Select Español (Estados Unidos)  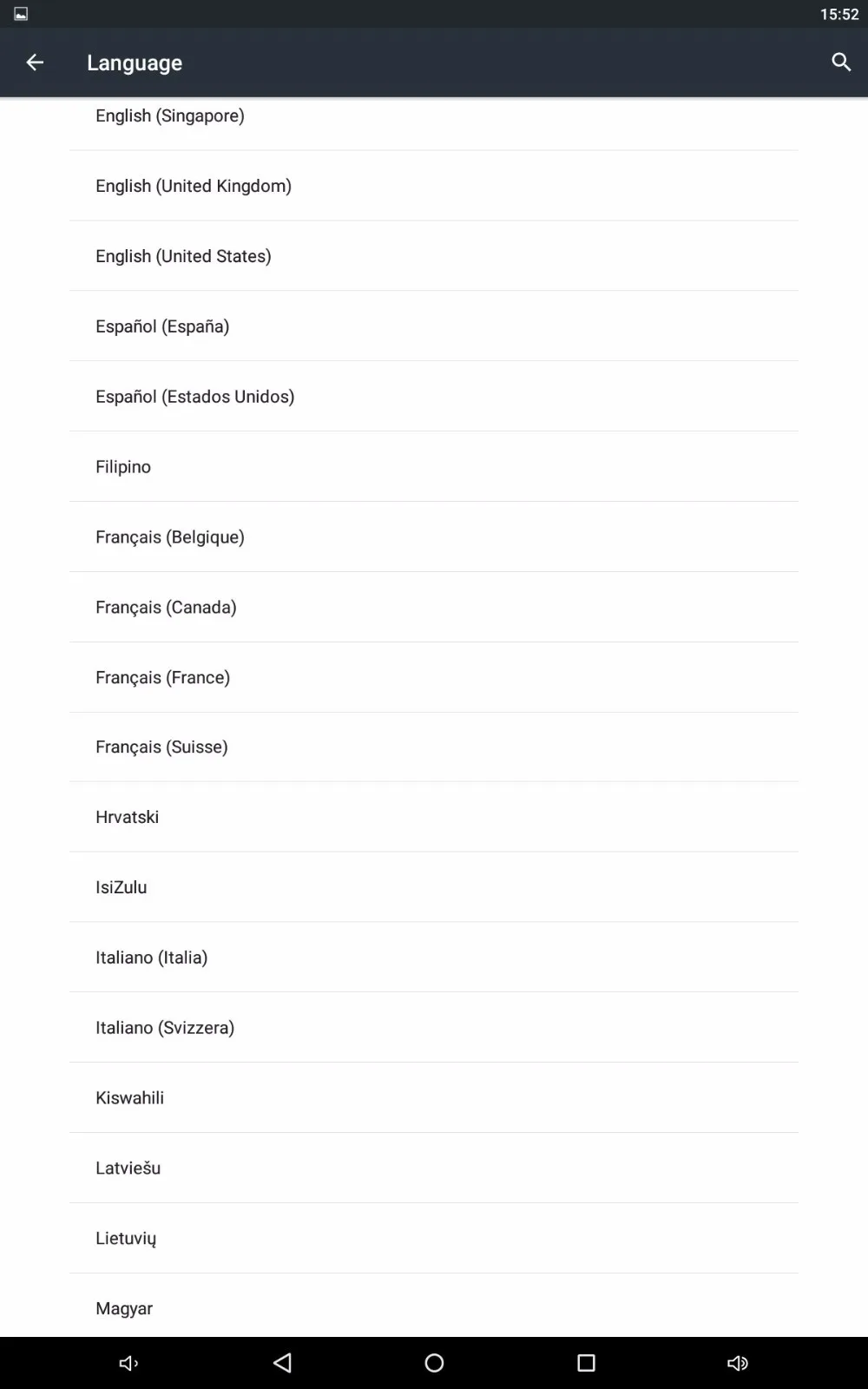(x=434, y=397)
